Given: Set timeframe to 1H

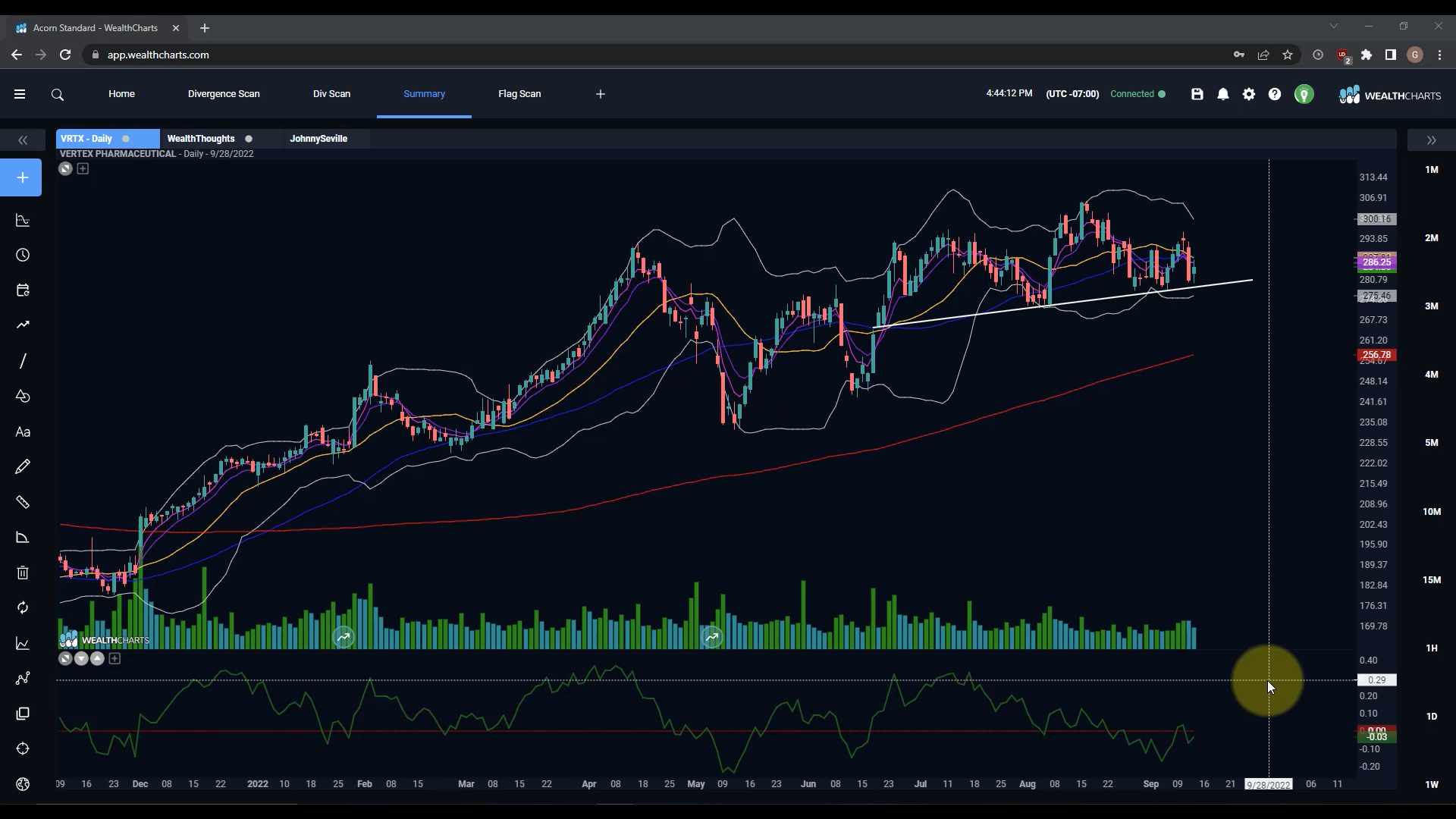Looking at the screenshot, I should (x=1431, y=648).
